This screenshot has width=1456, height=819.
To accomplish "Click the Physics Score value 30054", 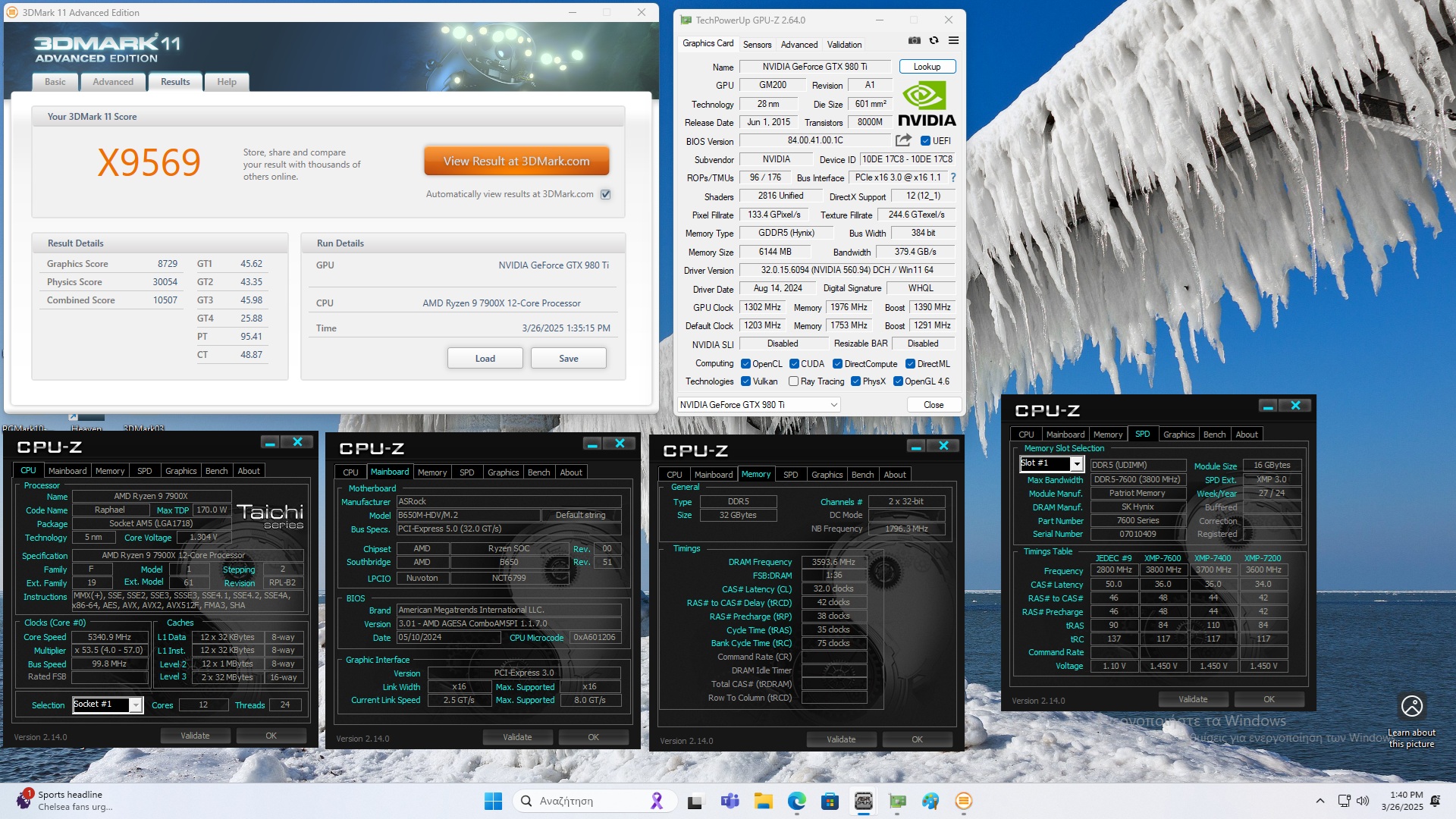I will pos(165,282).
